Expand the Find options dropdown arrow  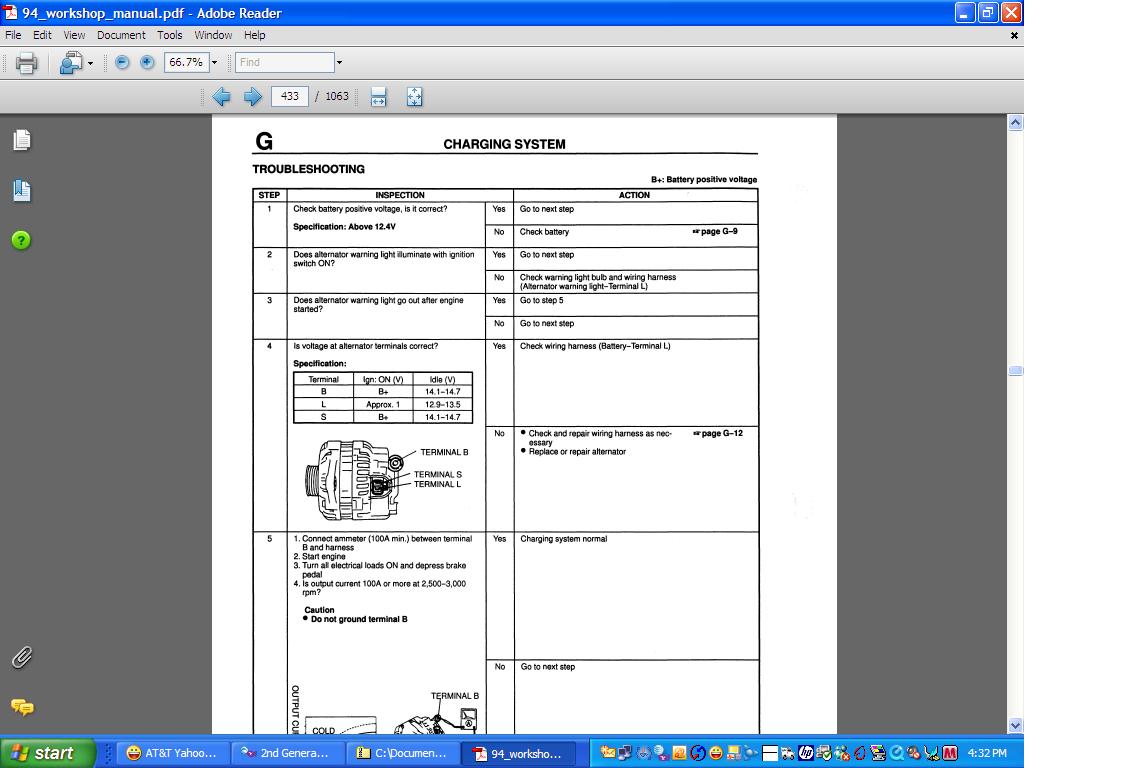point(339,62)
